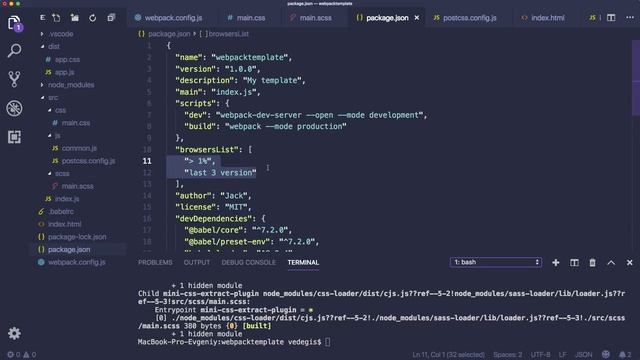Open postcss.config.js in the file tree
The image size is (640, 360).
pos(88,161)
